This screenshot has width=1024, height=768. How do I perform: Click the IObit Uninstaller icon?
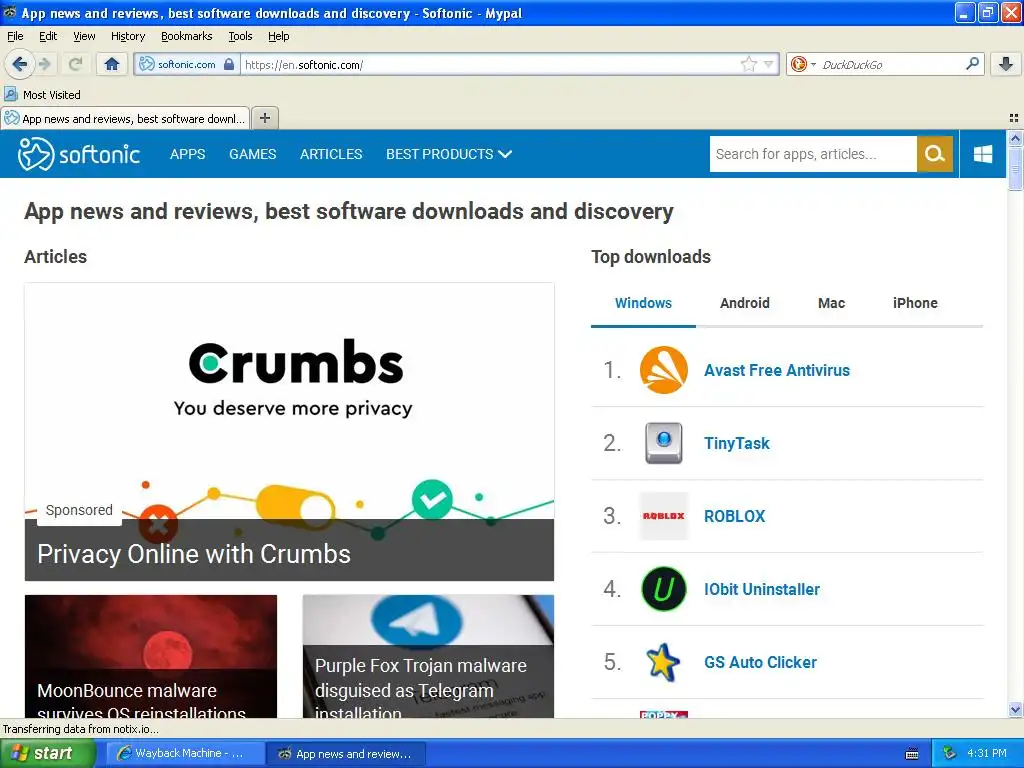pyautogui.click(x=664, y=589)
